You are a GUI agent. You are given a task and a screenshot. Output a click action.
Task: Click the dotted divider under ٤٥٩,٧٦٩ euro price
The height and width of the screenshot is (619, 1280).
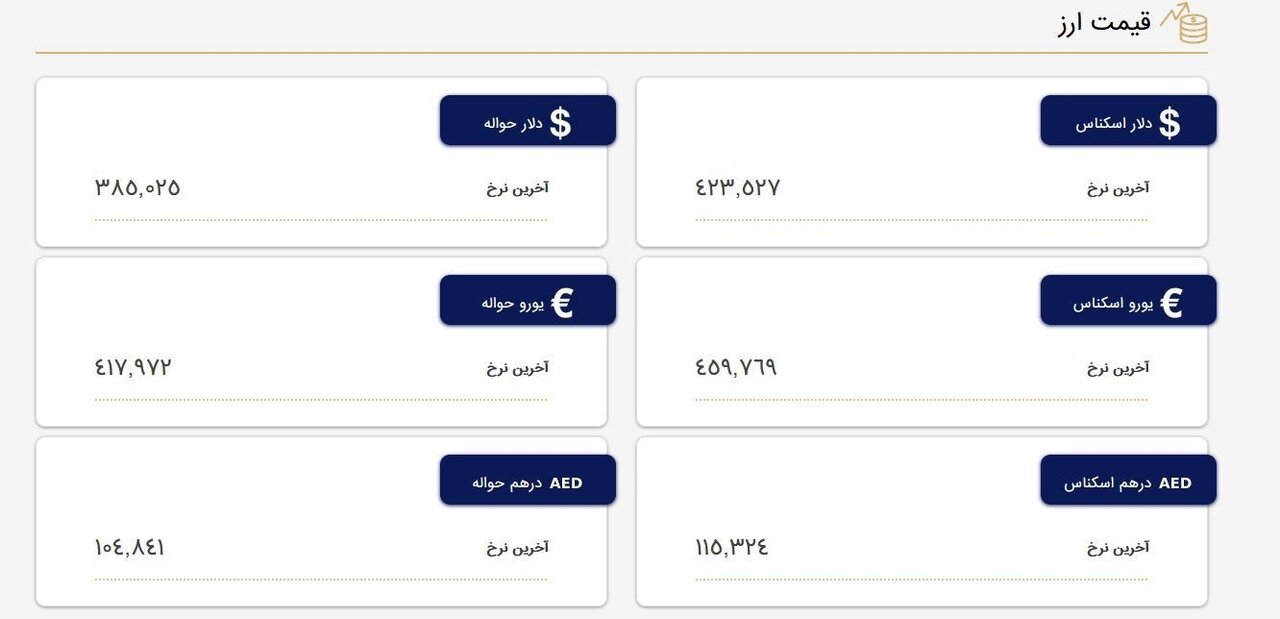[920, 400]
